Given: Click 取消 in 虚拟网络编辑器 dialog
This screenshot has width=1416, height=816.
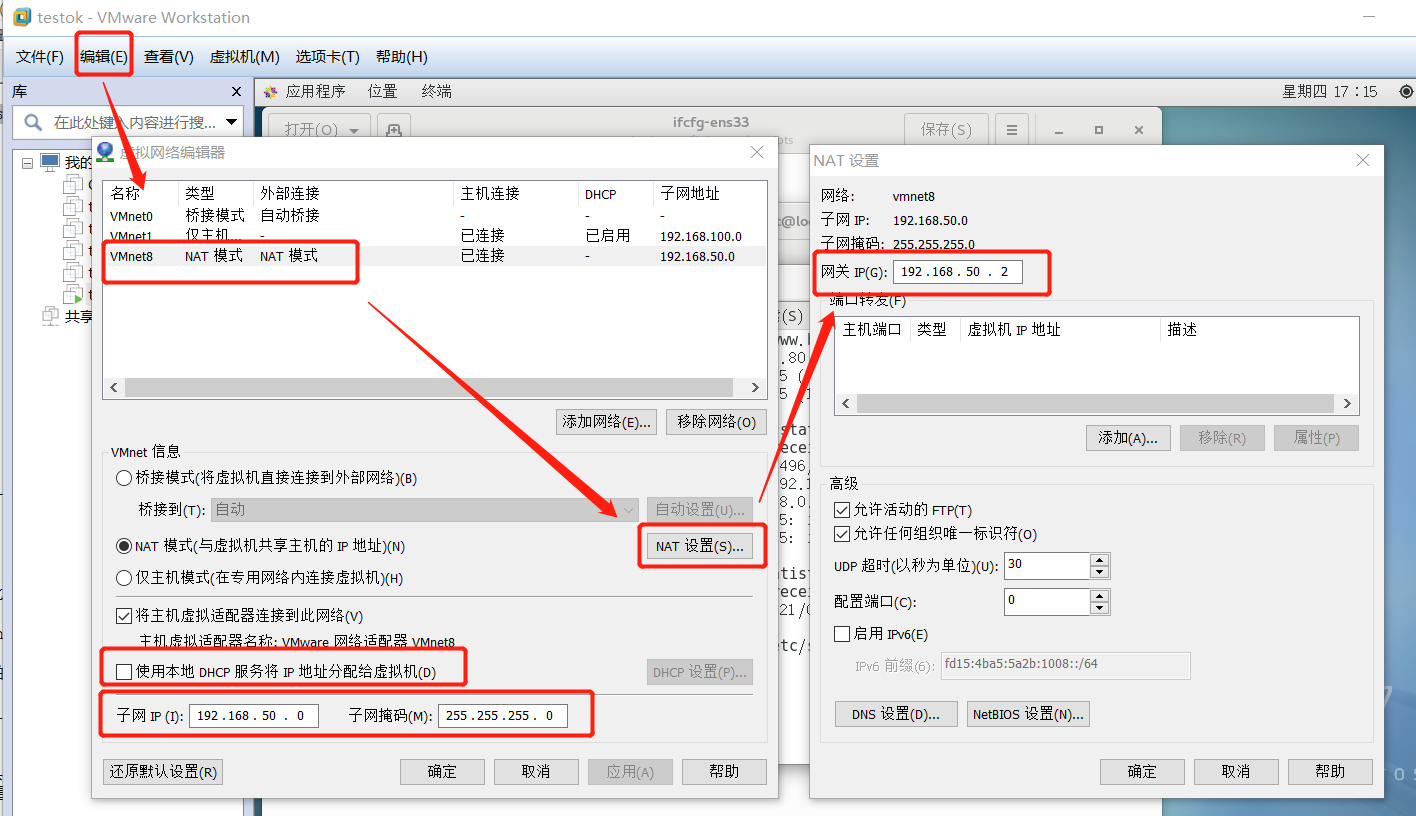Looking at the screenshot, I should point(536,772).
